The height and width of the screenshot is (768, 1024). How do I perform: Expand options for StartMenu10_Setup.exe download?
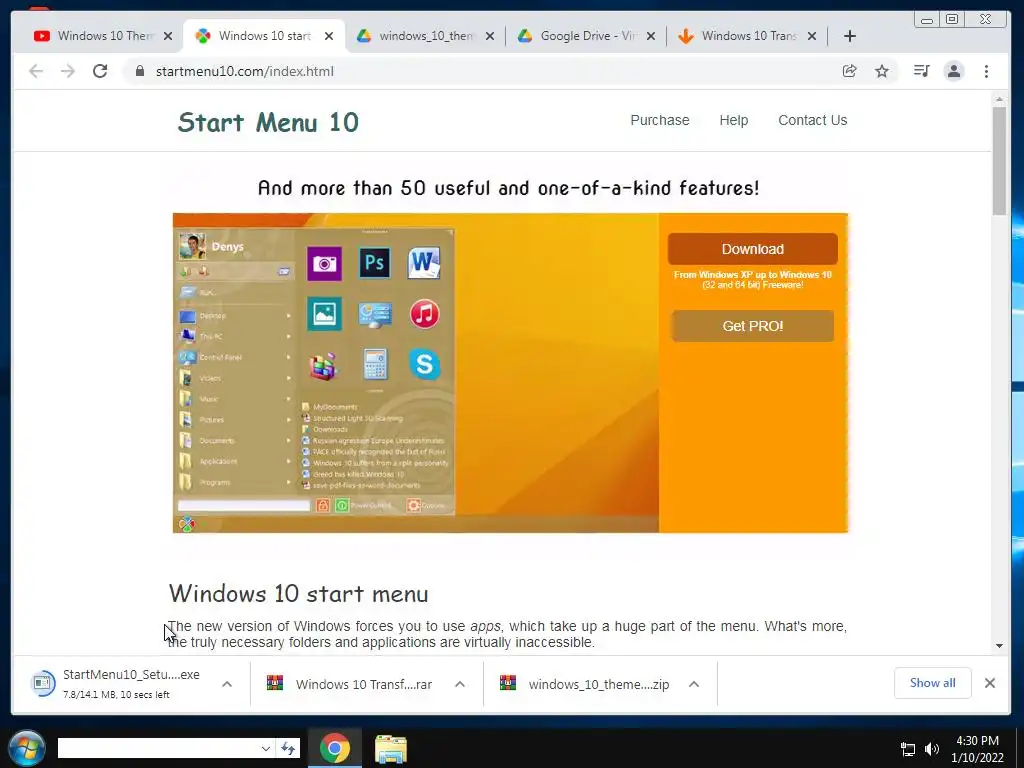[x=227, y=684]
